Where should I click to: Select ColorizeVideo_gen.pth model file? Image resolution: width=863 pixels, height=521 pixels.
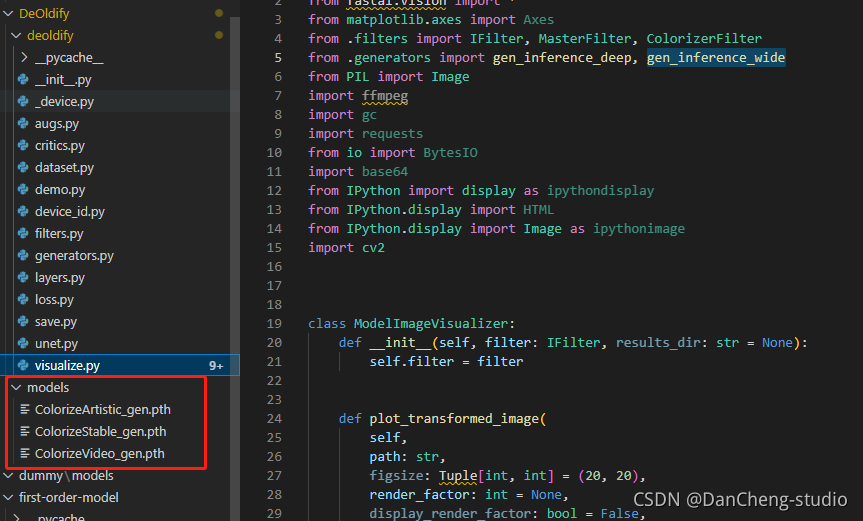[x=100, y=454]
